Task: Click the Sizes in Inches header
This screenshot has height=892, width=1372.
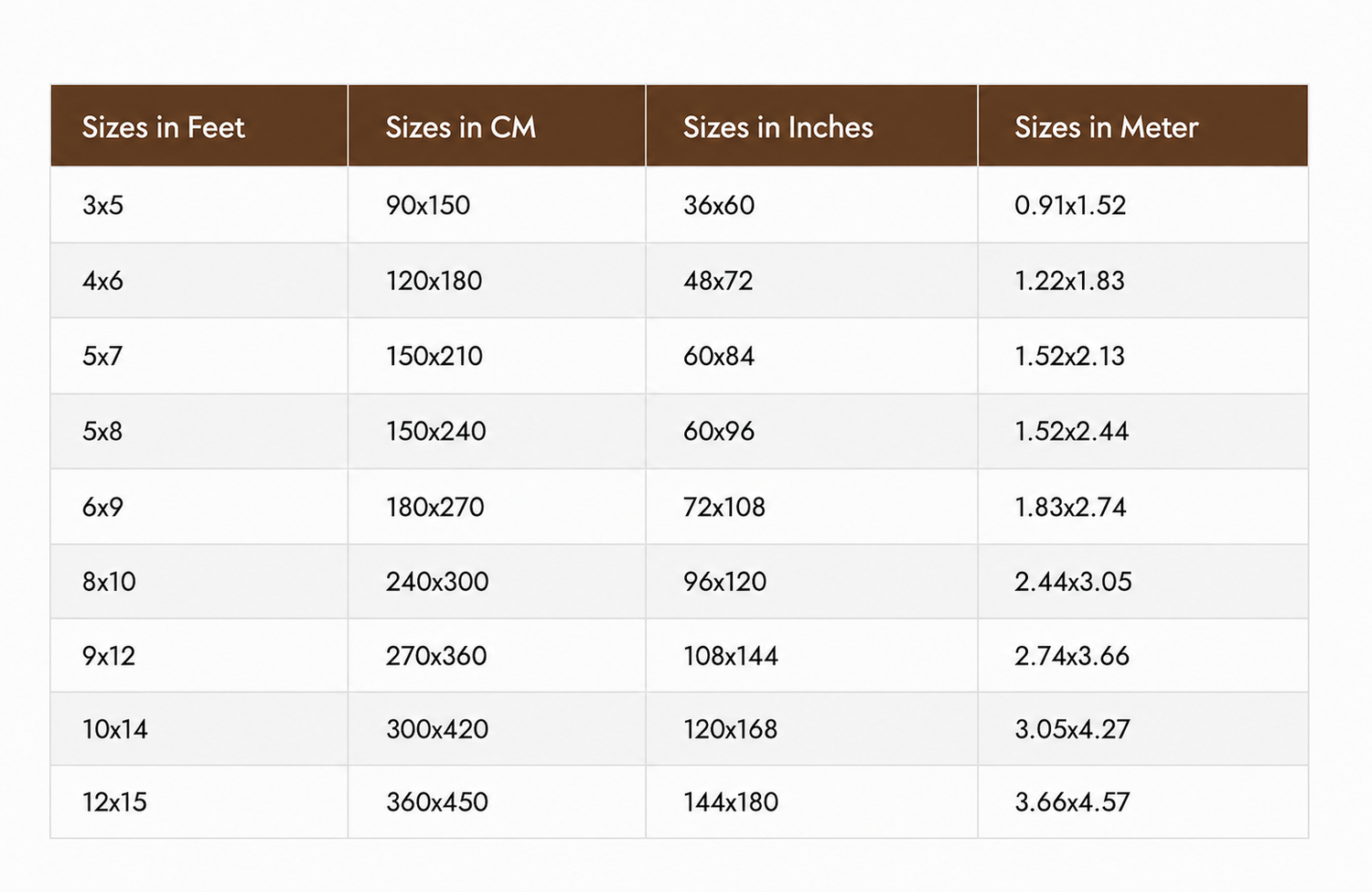Action: 811,126
